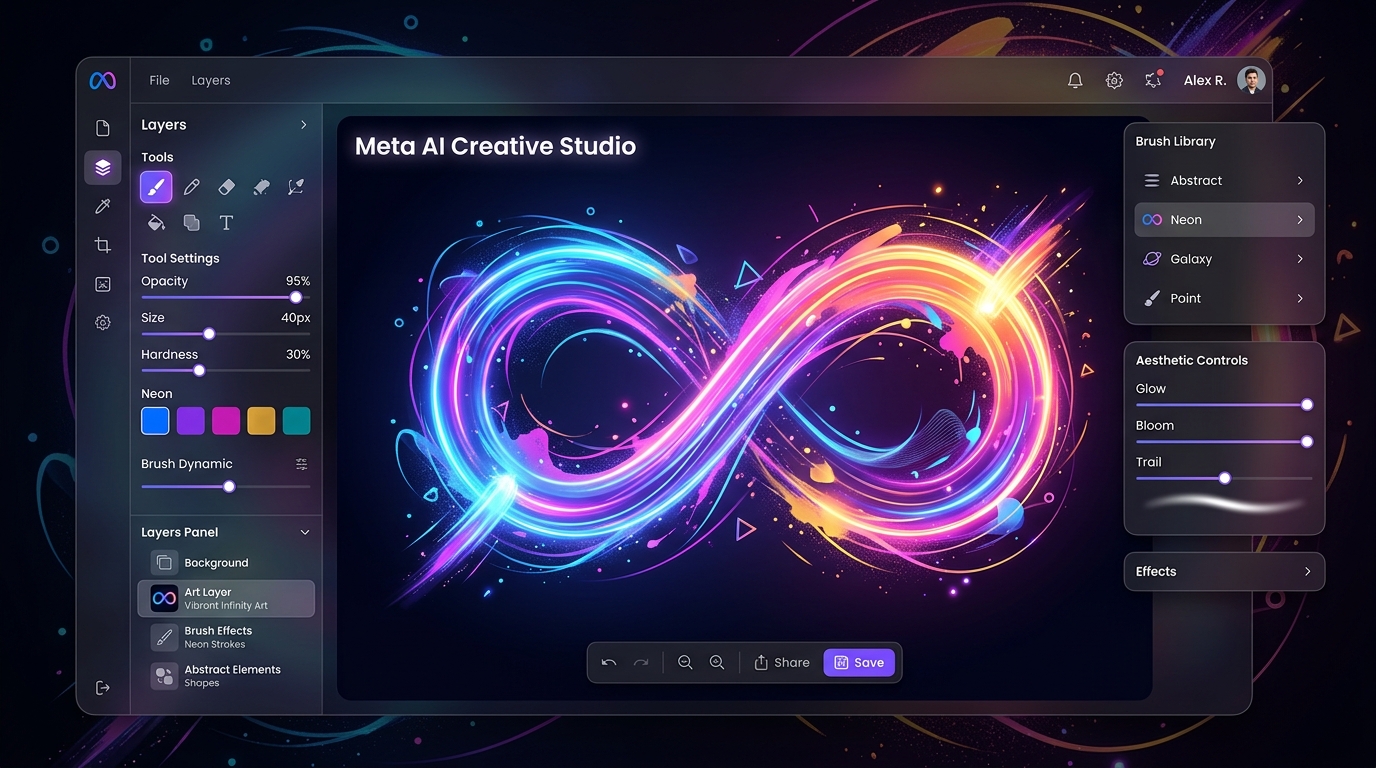The image size is (1376, 768).
Task: Zoom in the canvas
Action: [x=717, y=662]
